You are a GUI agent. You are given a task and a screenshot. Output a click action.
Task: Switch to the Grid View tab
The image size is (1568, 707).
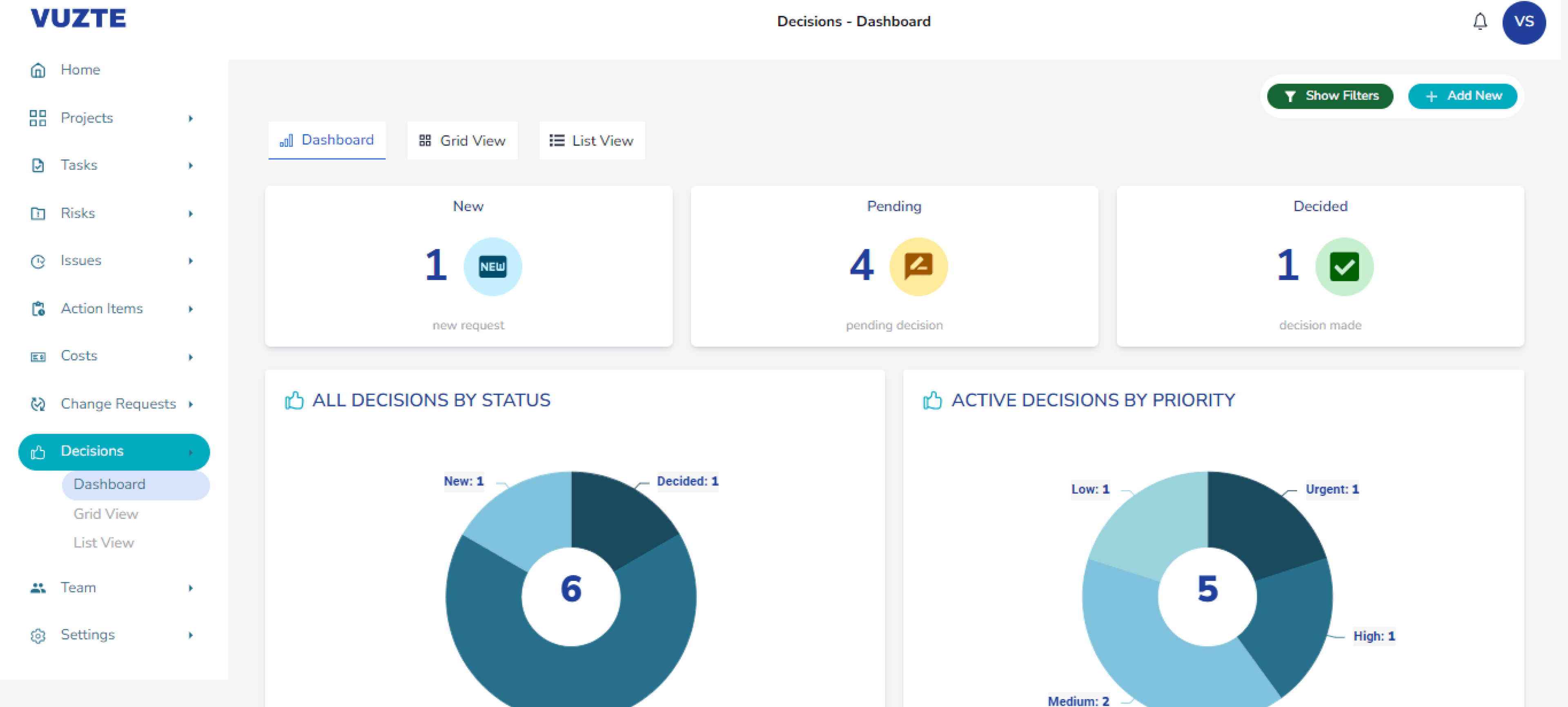point(462,141)
